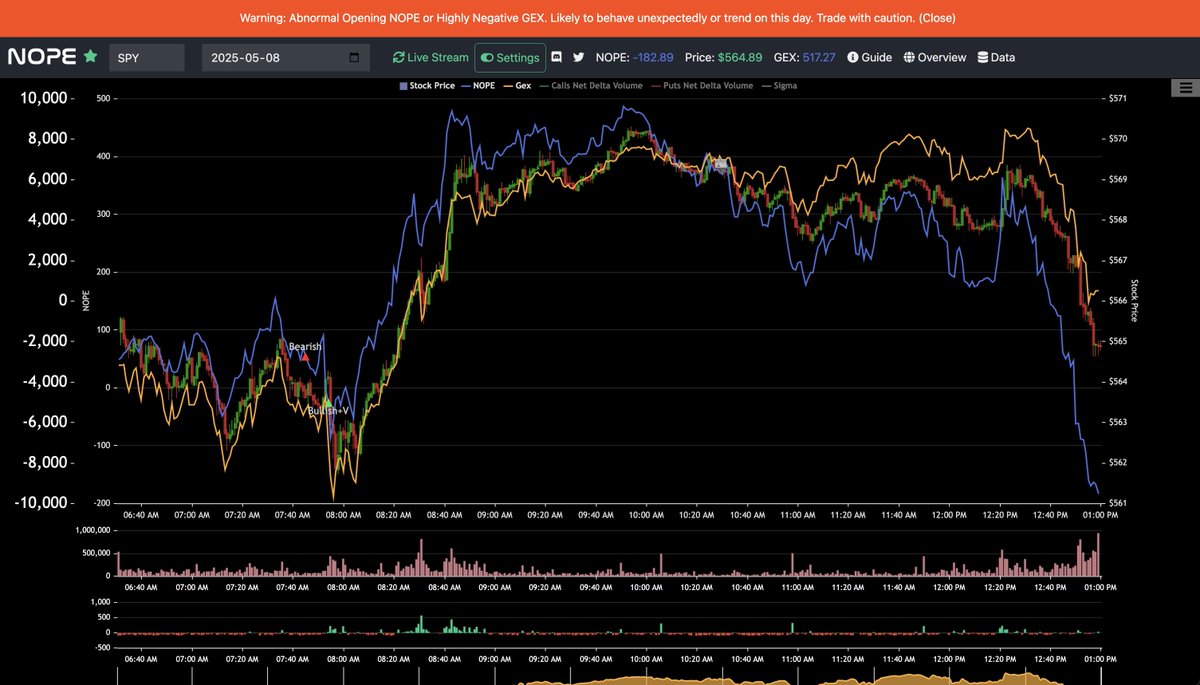This screenshot has width=1200, height=685.
Task: Click the NOPE logo in the menu bar
Action: [x=40, y=57]
